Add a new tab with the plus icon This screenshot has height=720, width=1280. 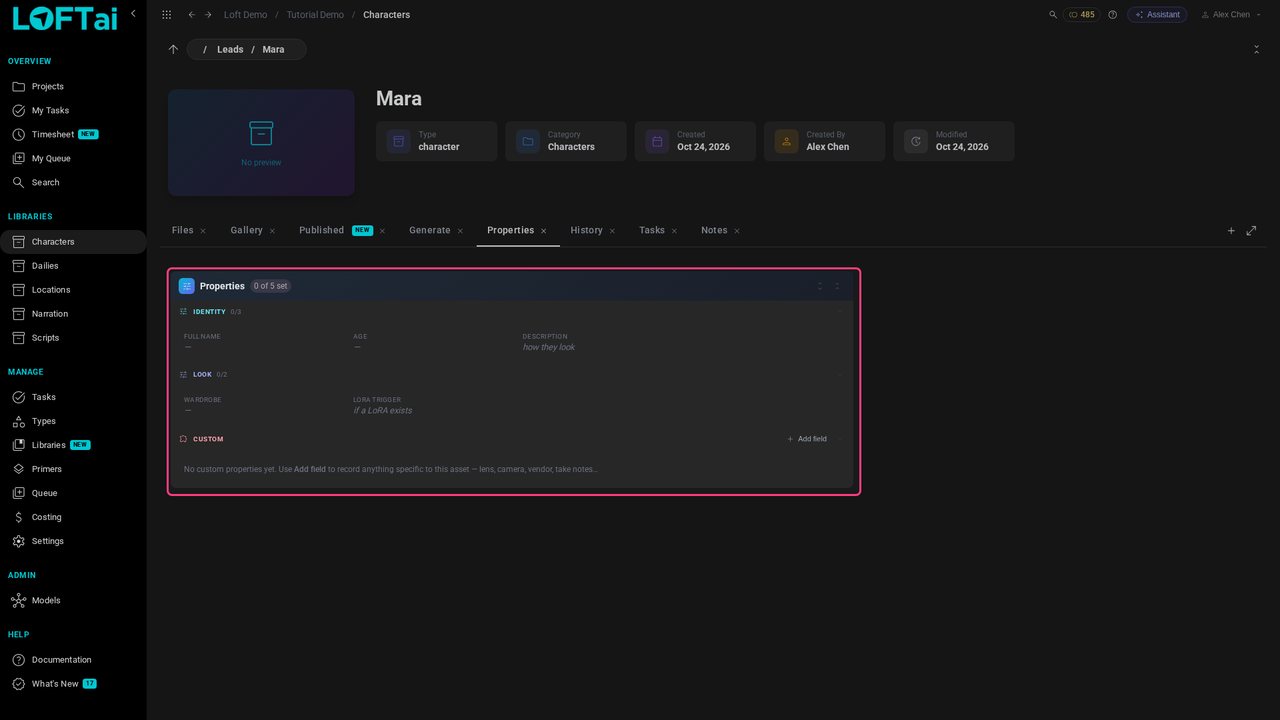coord(1231,231)
